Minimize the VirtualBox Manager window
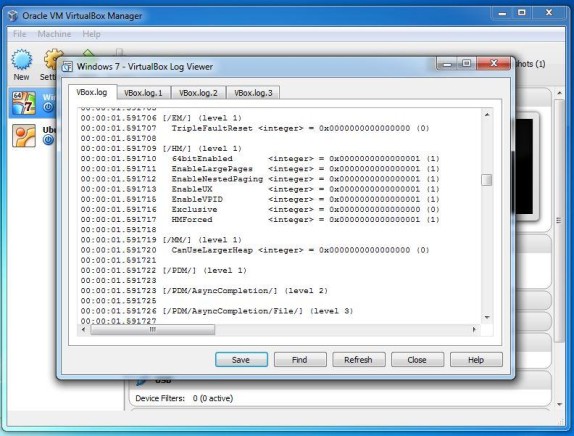The height and width of the screenshot is (436, 574). [x=503, y=13]
